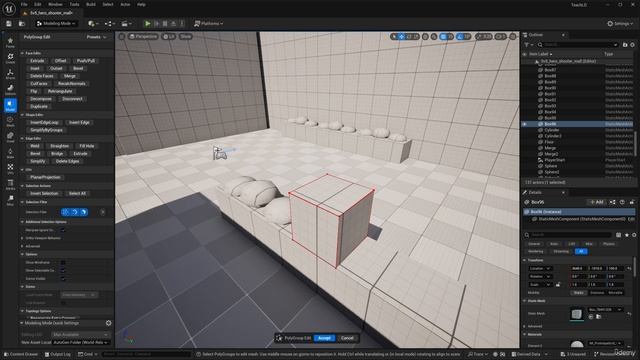Open the Help menu
Viewport: 640px width, 360px height.
(141, 4)
